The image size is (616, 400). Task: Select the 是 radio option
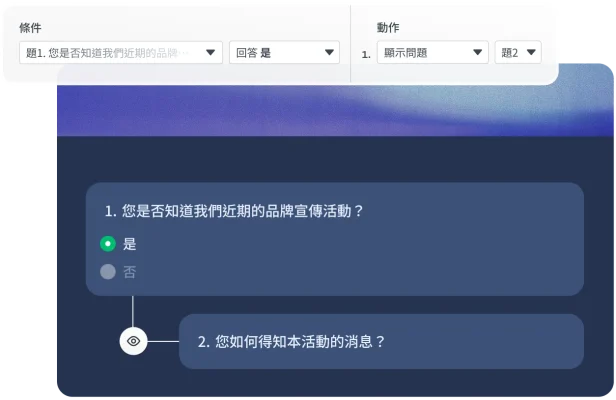click(108, 244)
